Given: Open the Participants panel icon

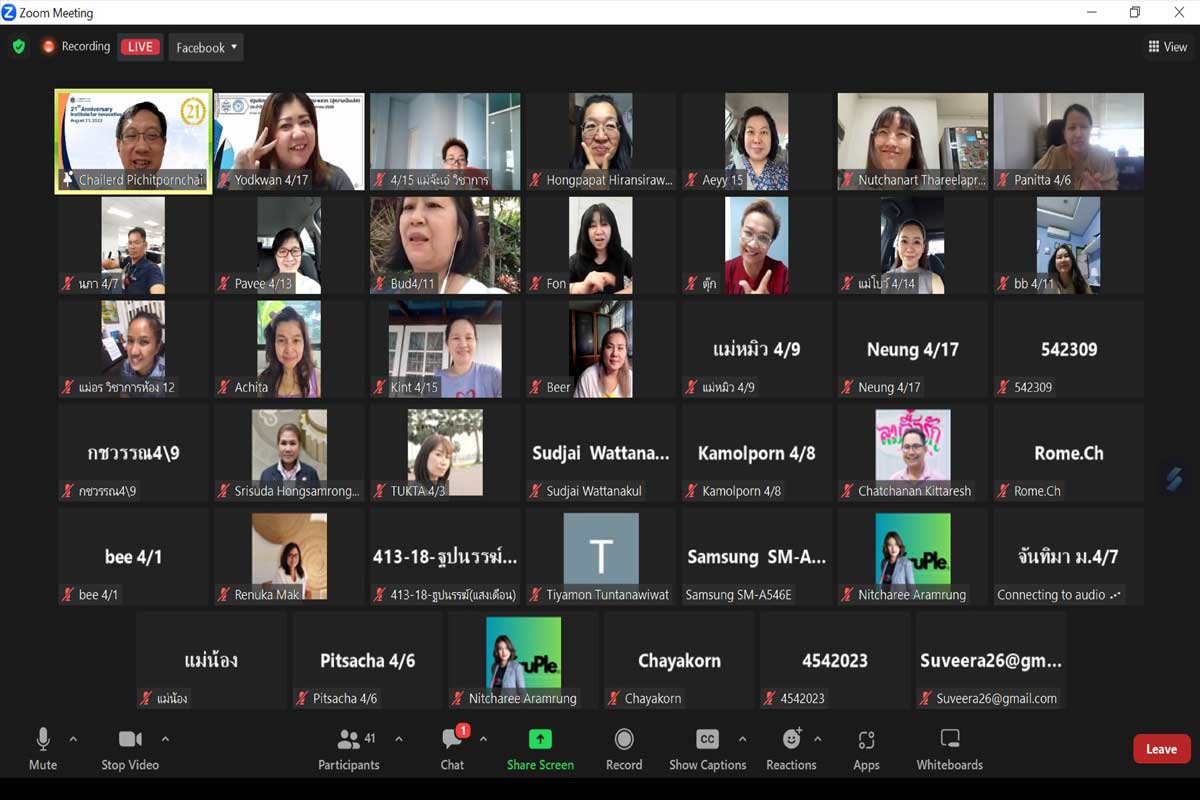Looking at the screenshot, I should pos(348,741).
